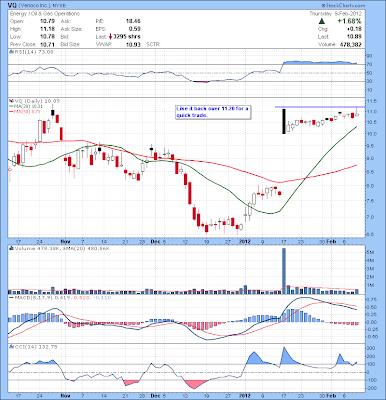Click the Last value 10.89 at right
The width and height of the screenshot is (386, 400).
(354, 37)
